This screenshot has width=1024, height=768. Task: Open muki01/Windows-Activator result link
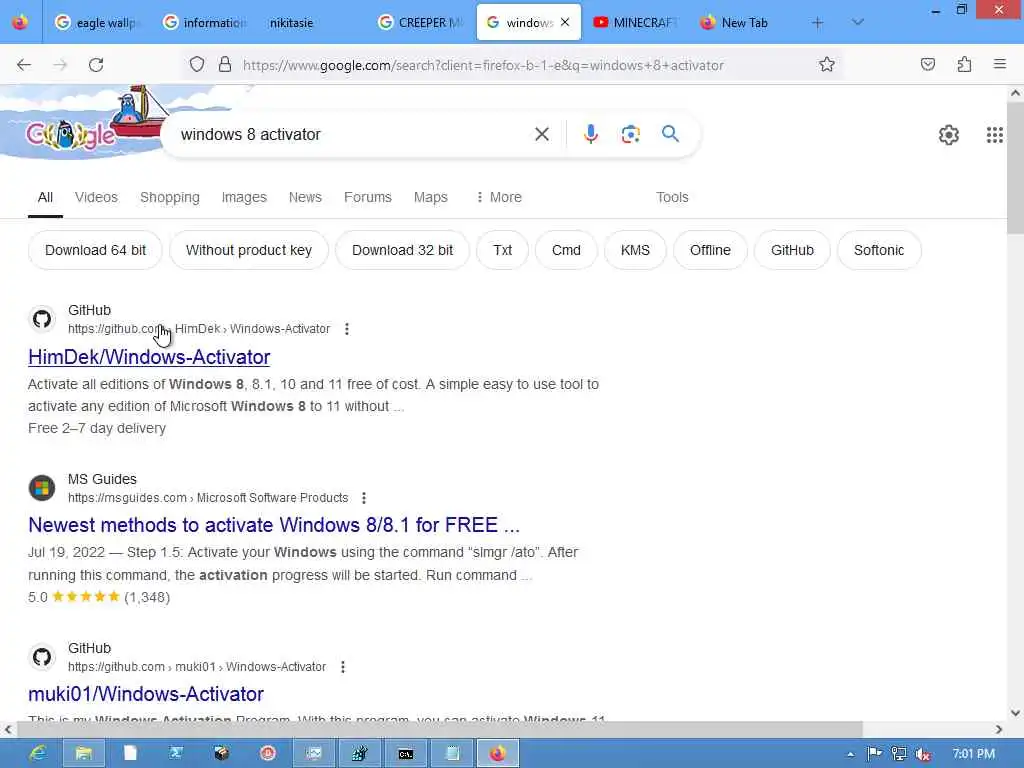click(x=146, y=694)
